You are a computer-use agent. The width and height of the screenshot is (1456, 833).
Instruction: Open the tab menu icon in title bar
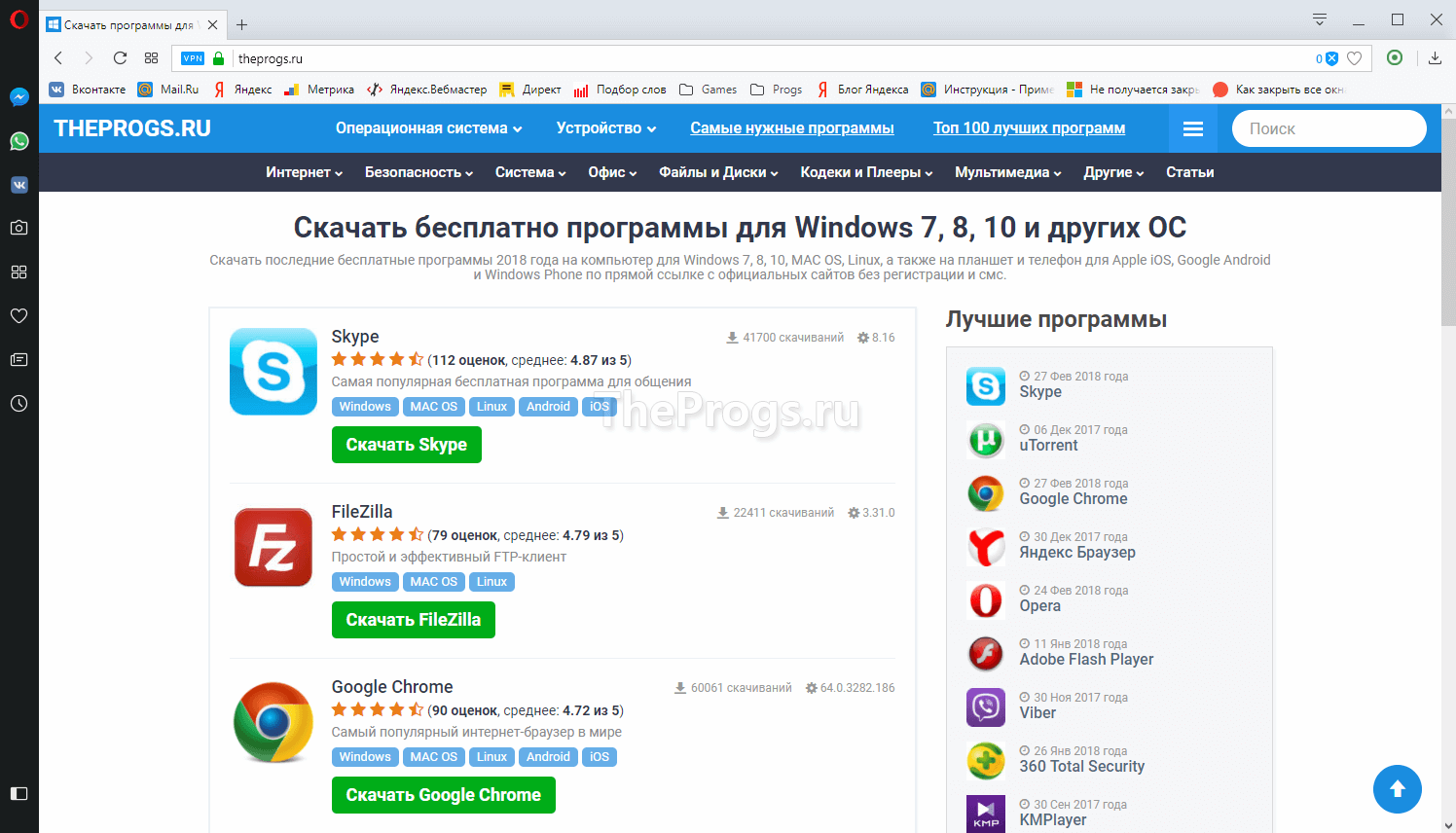tap(1320, 19)
